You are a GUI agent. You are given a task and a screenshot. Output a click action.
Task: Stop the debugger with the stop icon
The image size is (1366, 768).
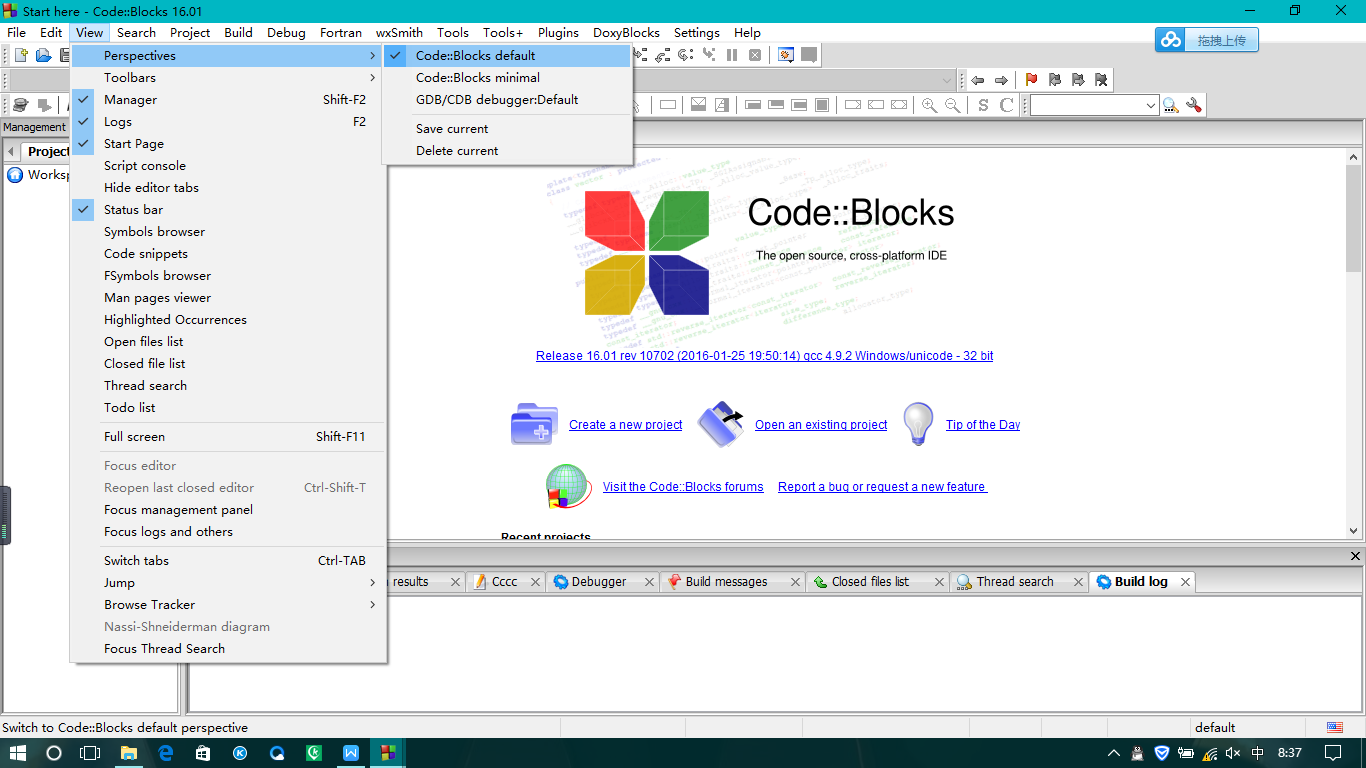(756, 56)
